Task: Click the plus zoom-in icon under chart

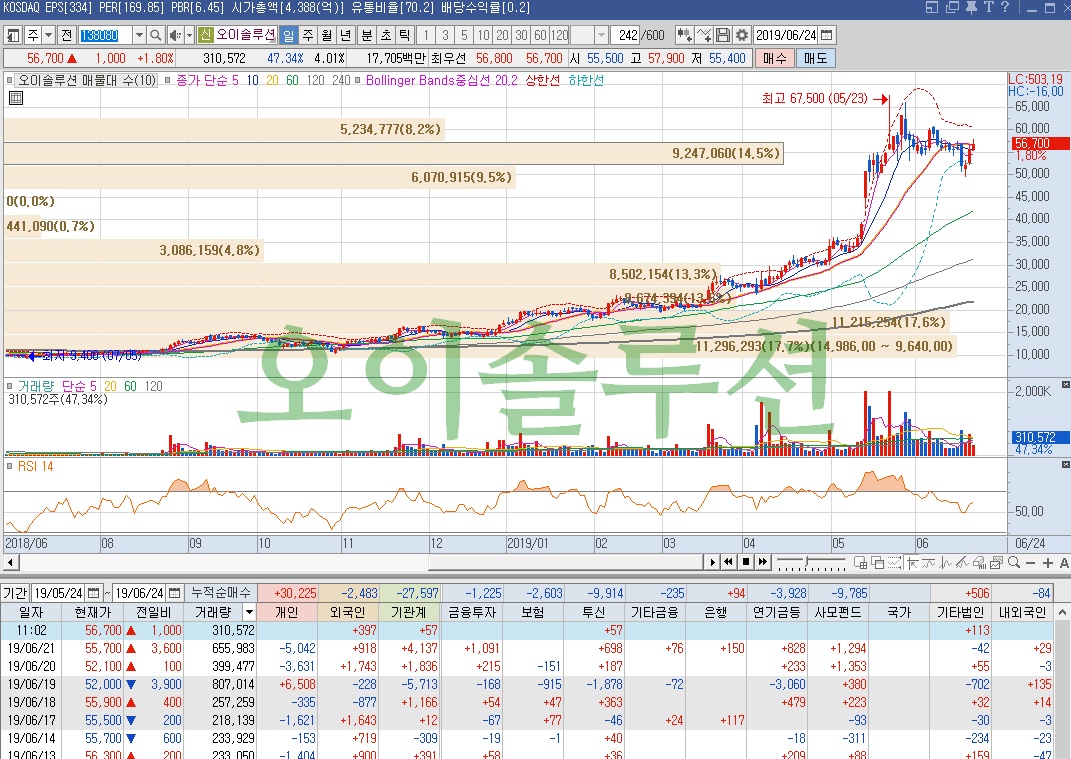Action: click(1048, 562)
